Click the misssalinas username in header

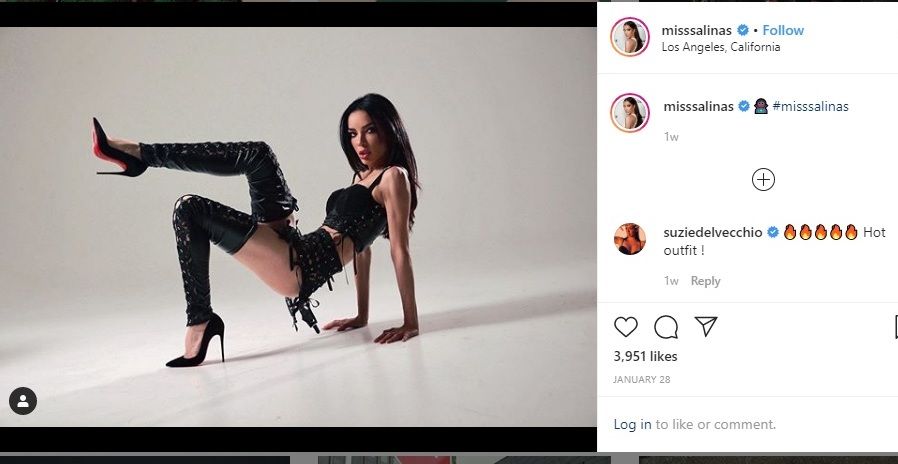pyautogui.click(x=697, y=31)
